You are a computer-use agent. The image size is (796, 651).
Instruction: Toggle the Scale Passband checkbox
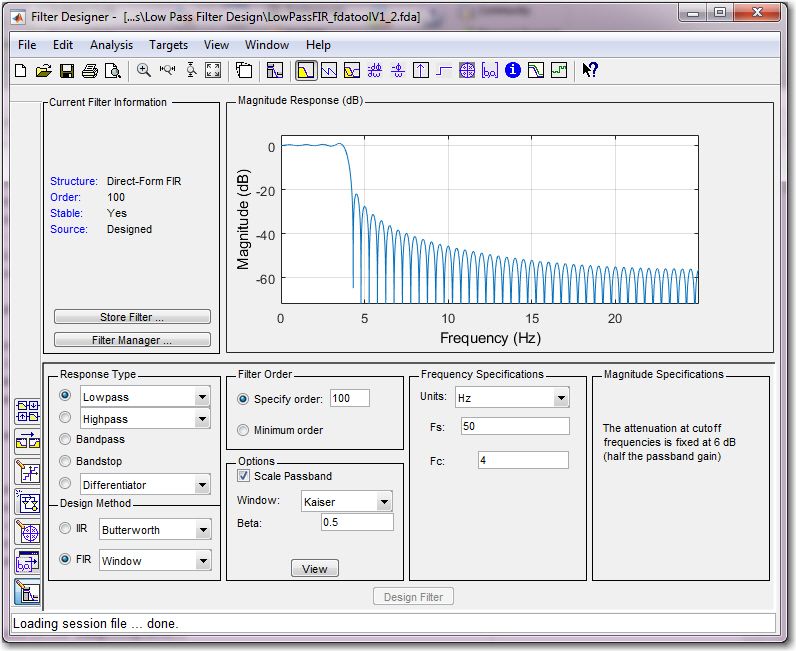(x=244, y=476)
